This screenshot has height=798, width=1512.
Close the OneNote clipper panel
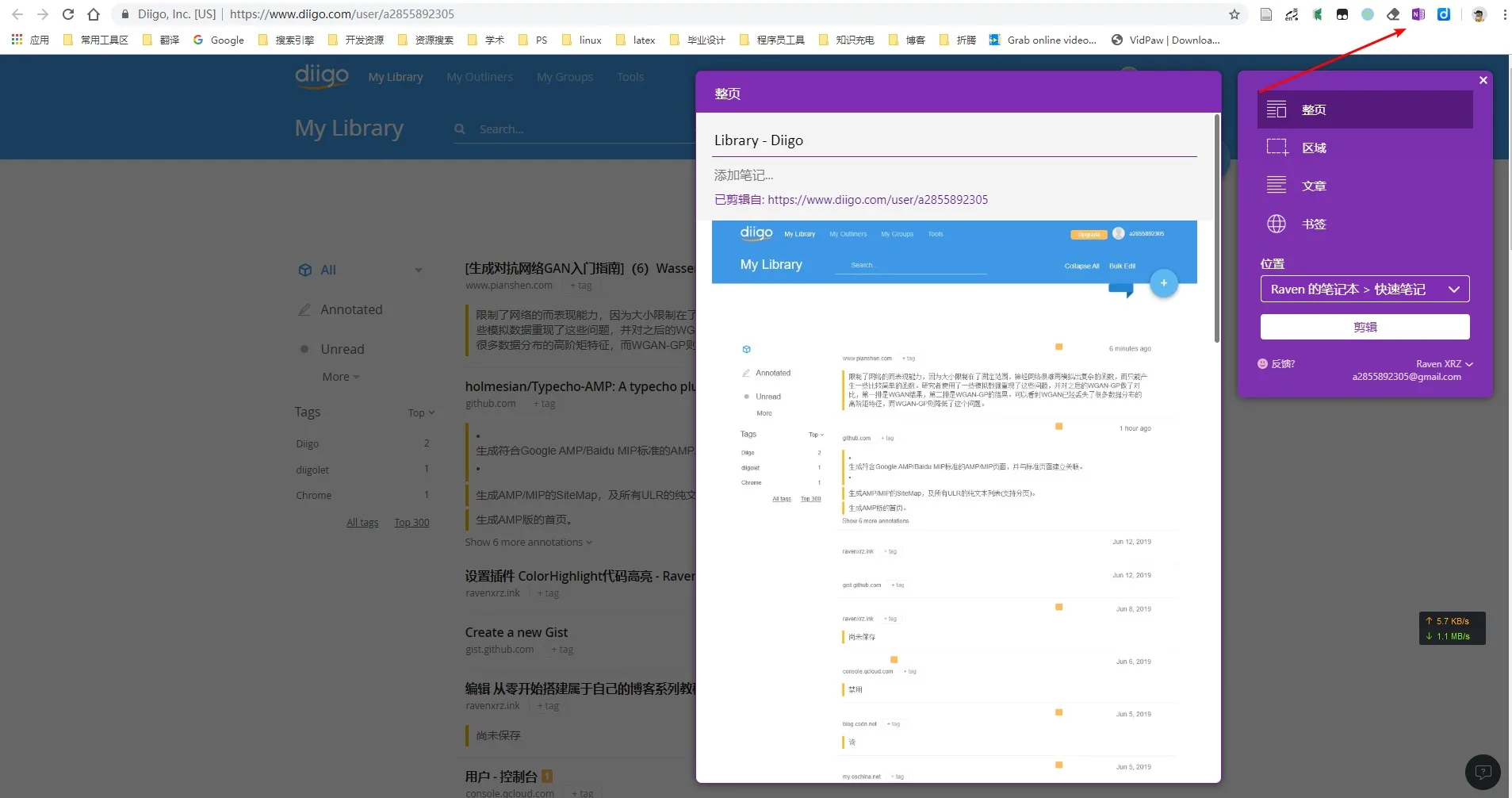click(x=1483, y=80)
